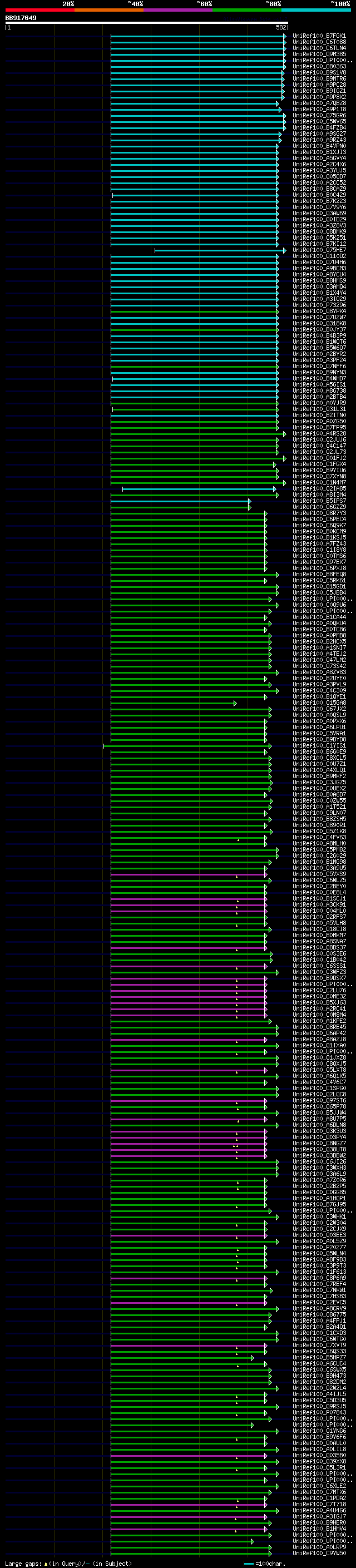
Task: Select hit label UniRef100_B4FZB4
Action: click(x=319, y=128)
